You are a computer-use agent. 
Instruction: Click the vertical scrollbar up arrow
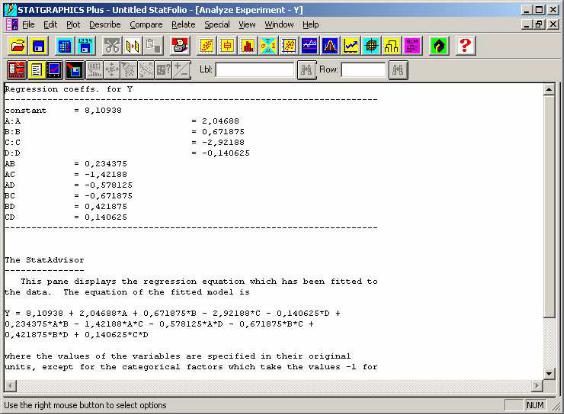549,89
